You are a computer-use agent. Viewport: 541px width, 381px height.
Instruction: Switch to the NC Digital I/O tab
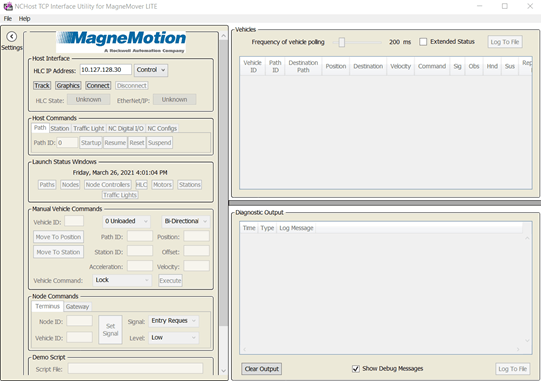tap(126, 128)
